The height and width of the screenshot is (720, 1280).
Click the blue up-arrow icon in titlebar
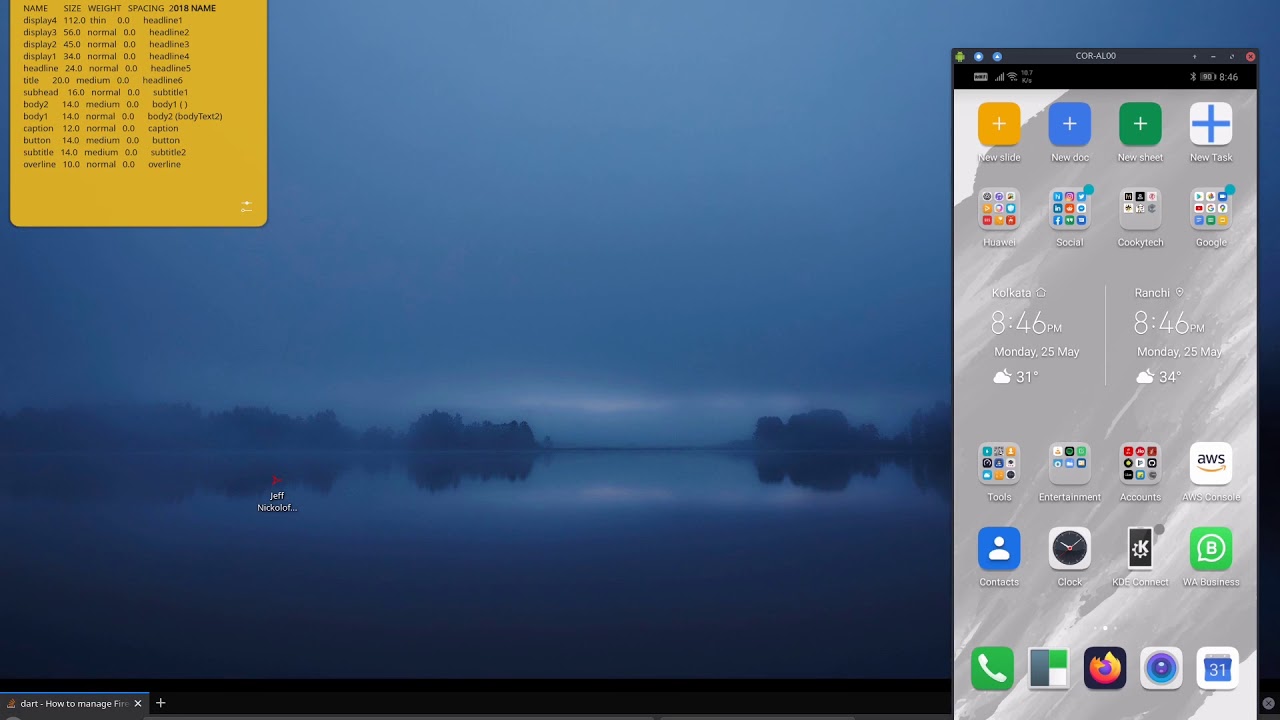coord(997,57)
